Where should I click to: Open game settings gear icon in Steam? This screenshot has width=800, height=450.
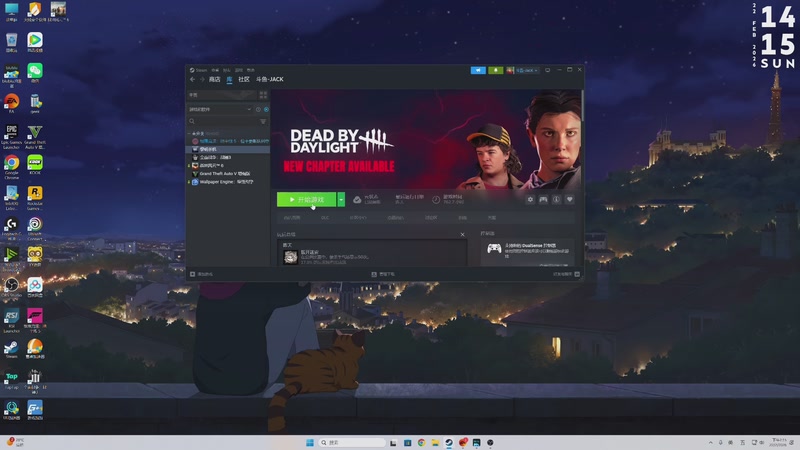[x=530, y=199]
